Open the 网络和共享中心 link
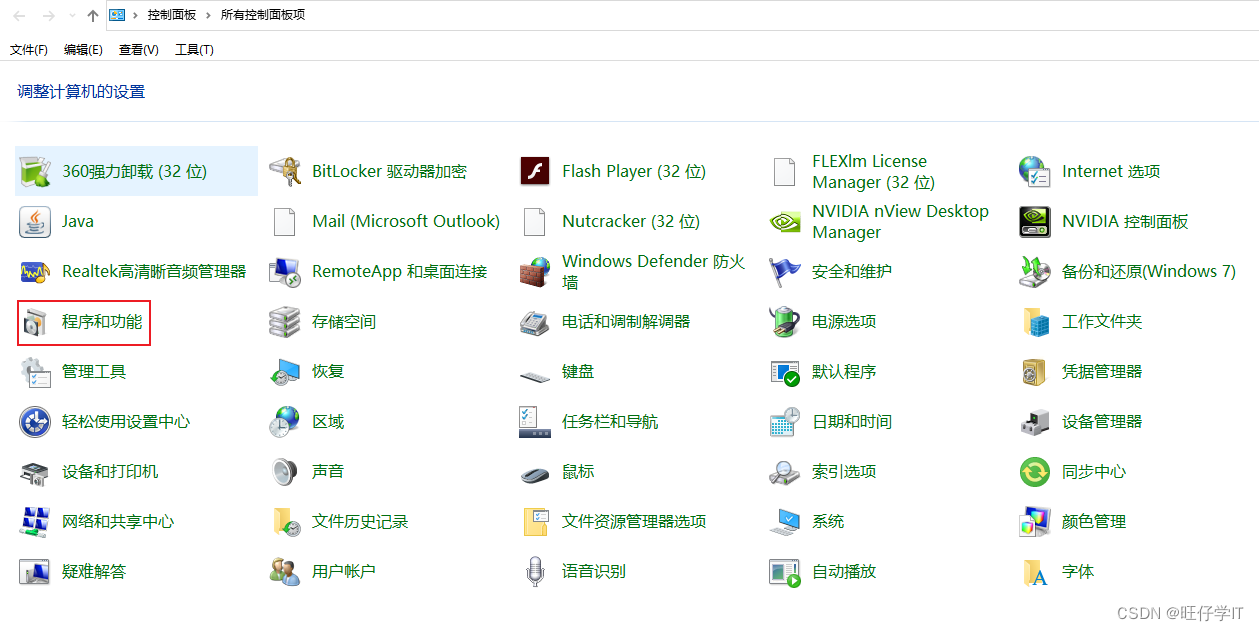Image resolution: width=1259 pixels, height=631 pixels. click(x=118, y=521)
